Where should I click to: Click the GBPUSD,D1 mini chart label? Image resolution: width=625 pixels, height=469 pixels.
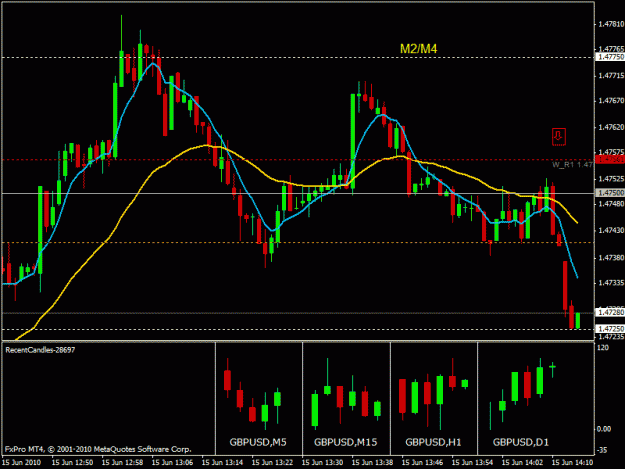tap(521, 442)
